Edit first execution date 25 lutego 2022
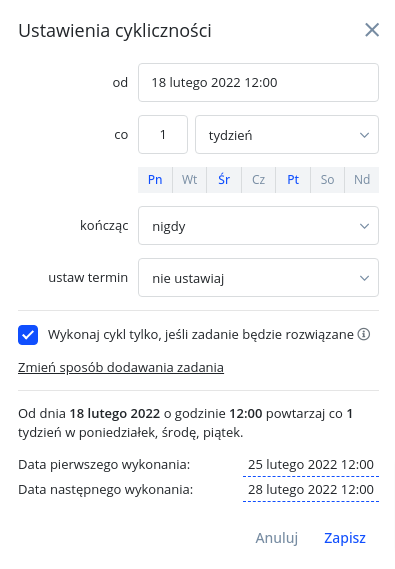This screenshot has width=395, height=569. point(311,465)
